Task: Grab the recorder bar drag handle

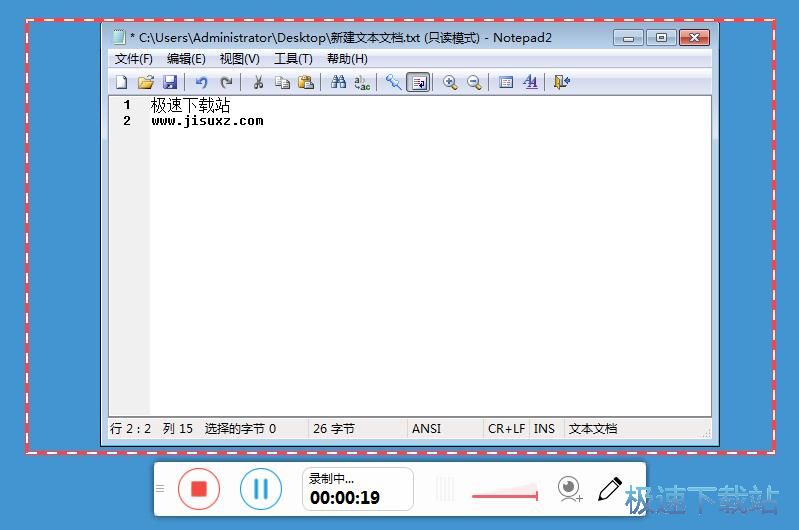Action: (x=160, y=489)
